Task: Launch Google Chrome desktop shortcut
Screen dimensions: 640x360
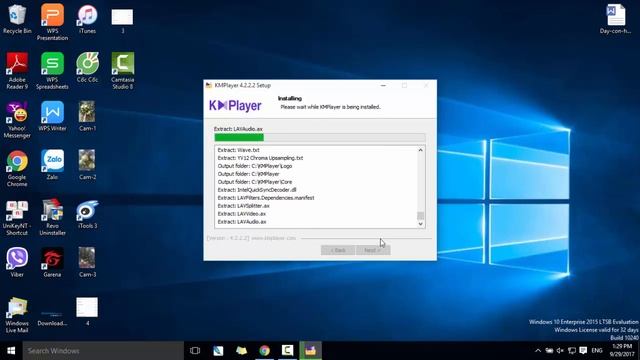Action: 17,168
